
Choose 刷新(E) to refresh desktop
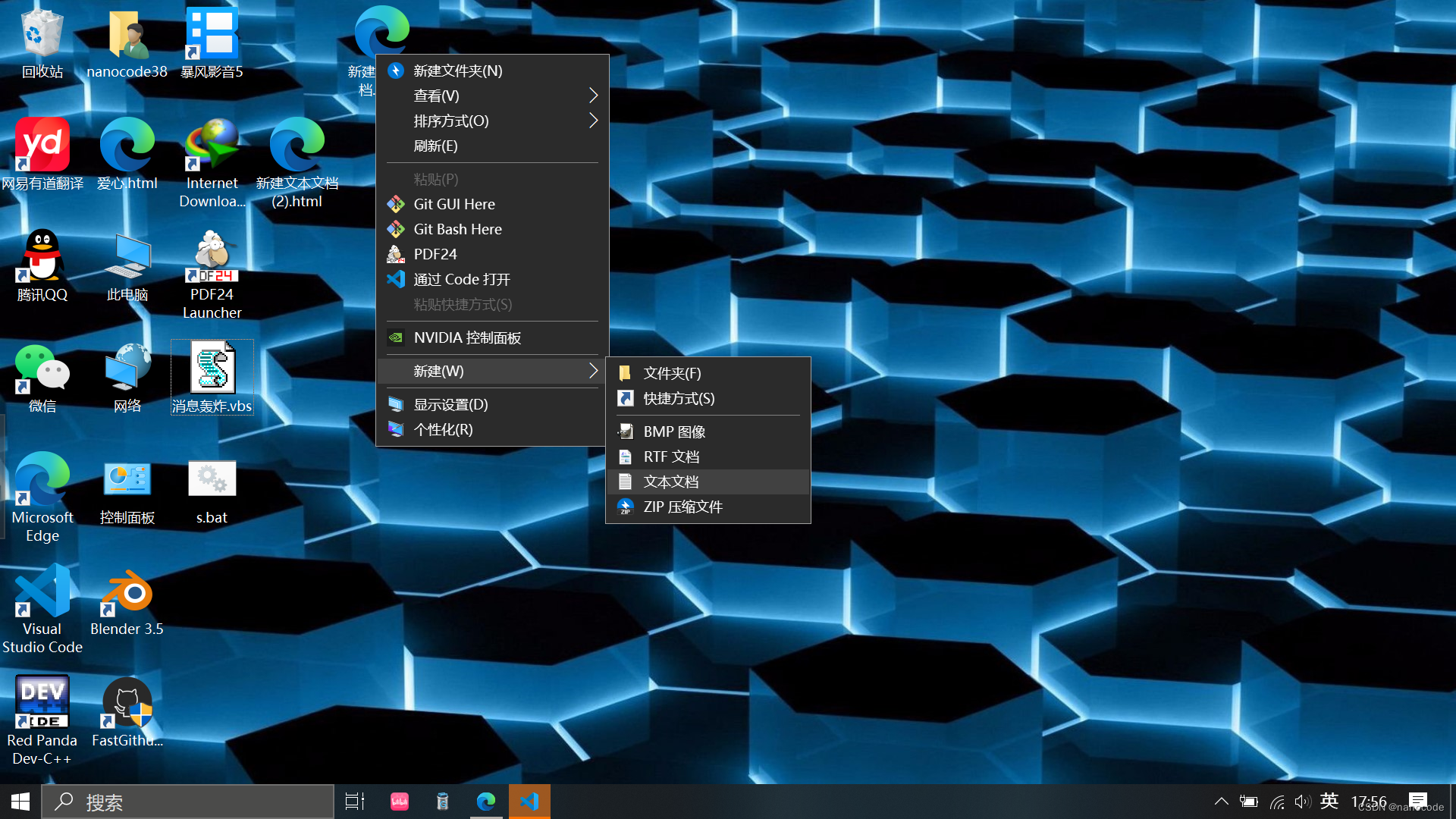coord(493,146)
